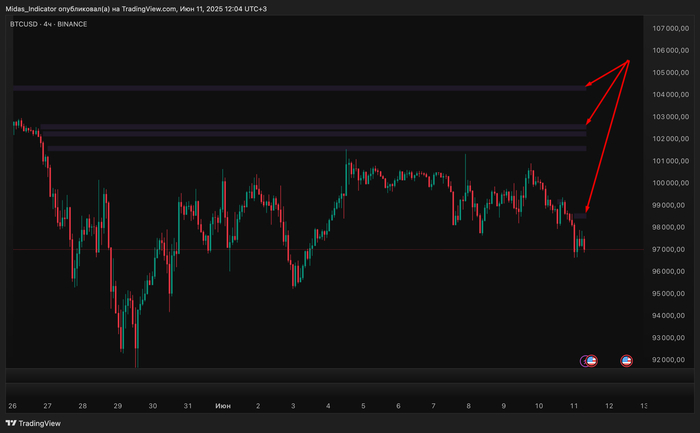Screen dimensions: 700x433
Task: Select the short purple zone near 98 500
Action: (x=578, y=215)
